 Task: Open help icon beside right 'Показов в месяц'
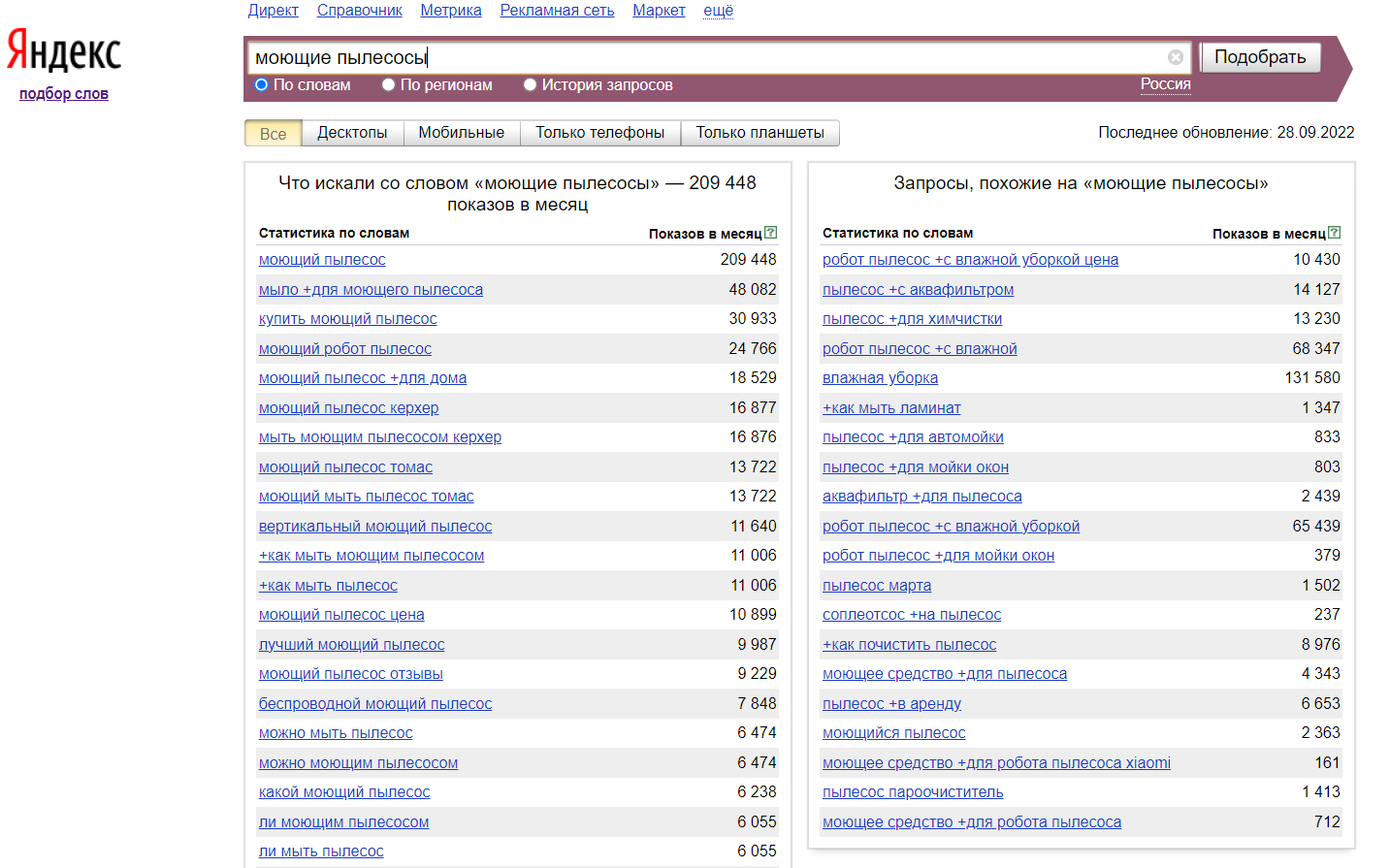1335,233
